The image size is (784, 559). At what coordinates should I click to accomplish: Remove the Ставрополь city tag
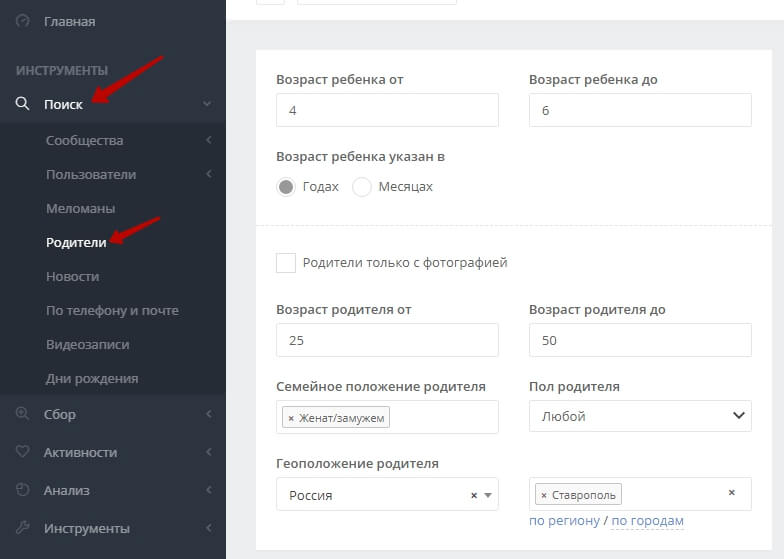tap(543, 495)
